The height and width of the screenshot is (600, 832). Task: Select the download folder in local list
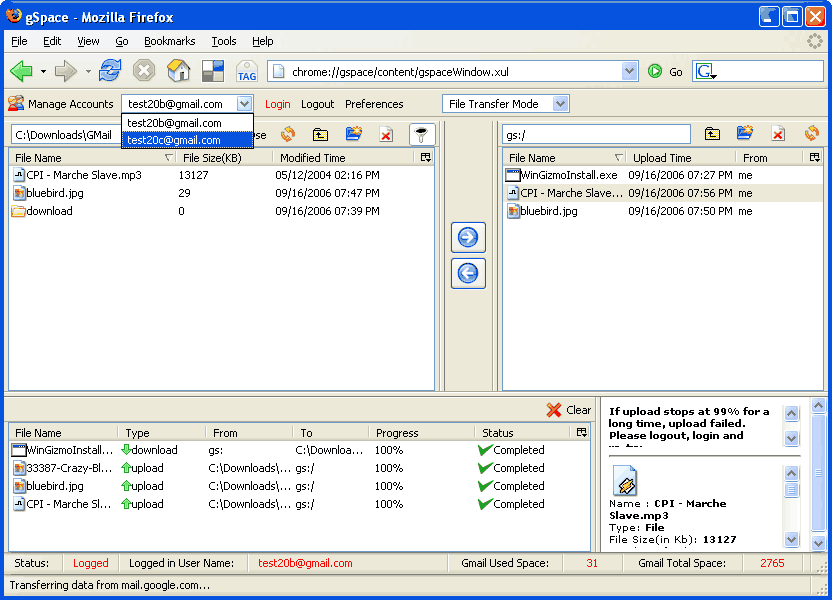pyautogui.click(x=221, y=211)
